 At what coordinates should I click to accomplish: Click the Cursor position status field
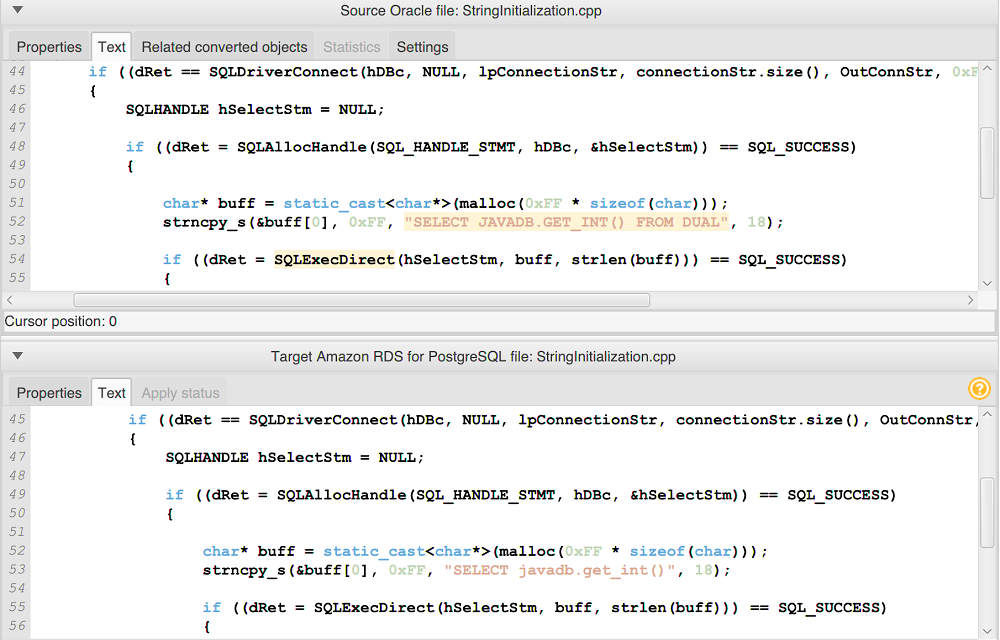point(60,321)
